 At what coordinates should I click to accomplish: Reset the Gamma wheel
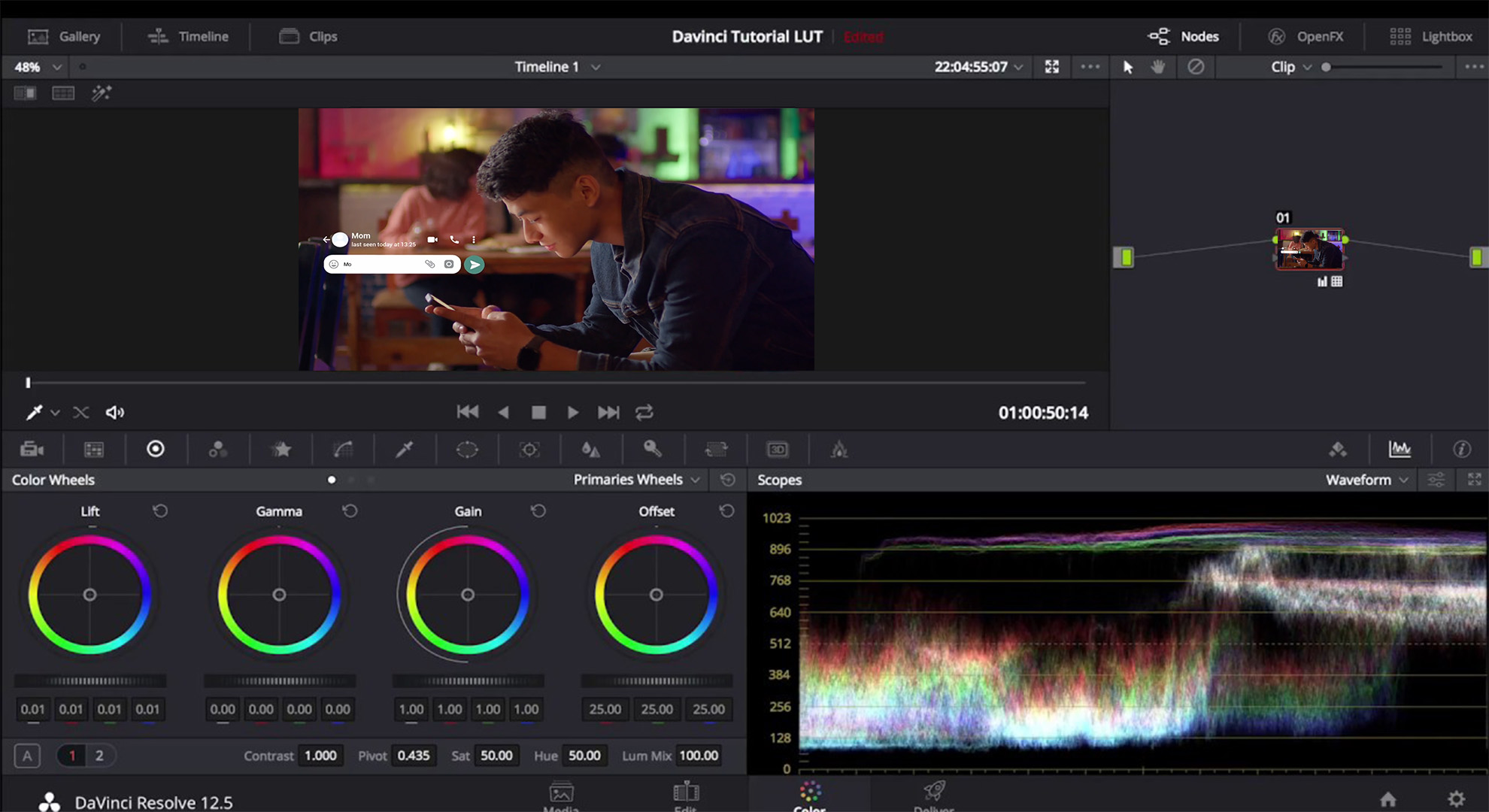[x=350, y=511]
